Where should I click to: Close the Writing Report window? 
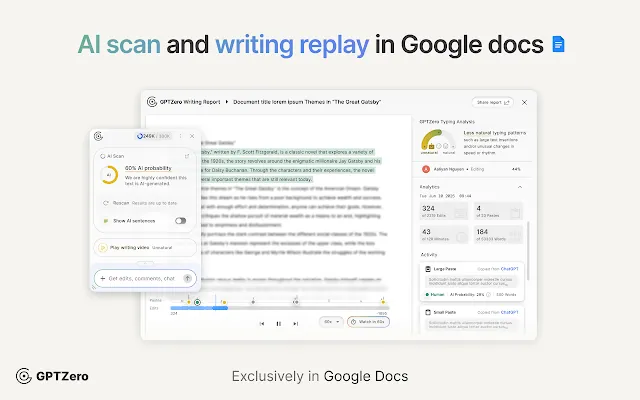point(524,102)
